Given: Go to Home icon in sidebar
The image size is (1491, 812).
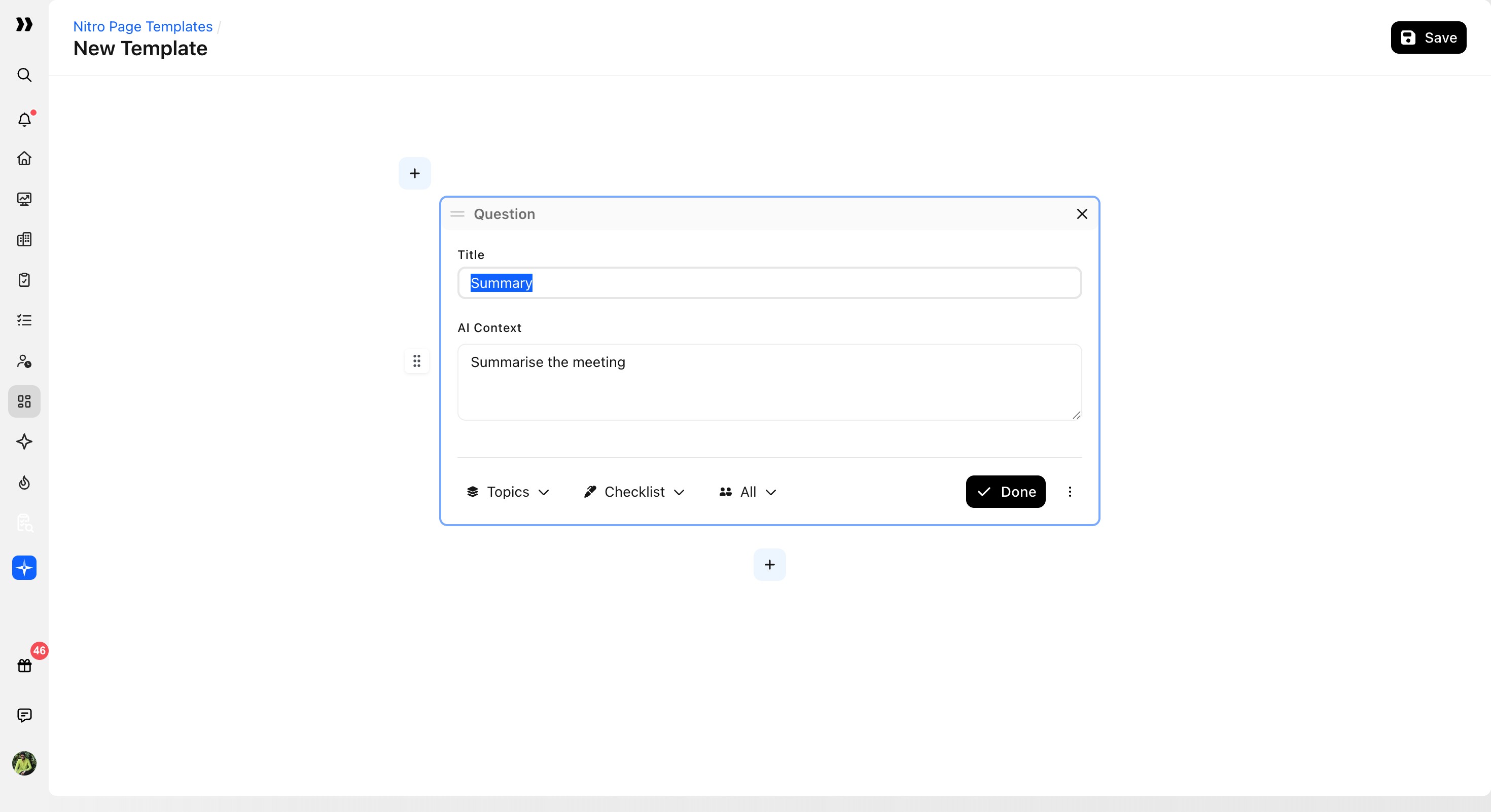Looking at the screenshot, I should click(24, 159).
